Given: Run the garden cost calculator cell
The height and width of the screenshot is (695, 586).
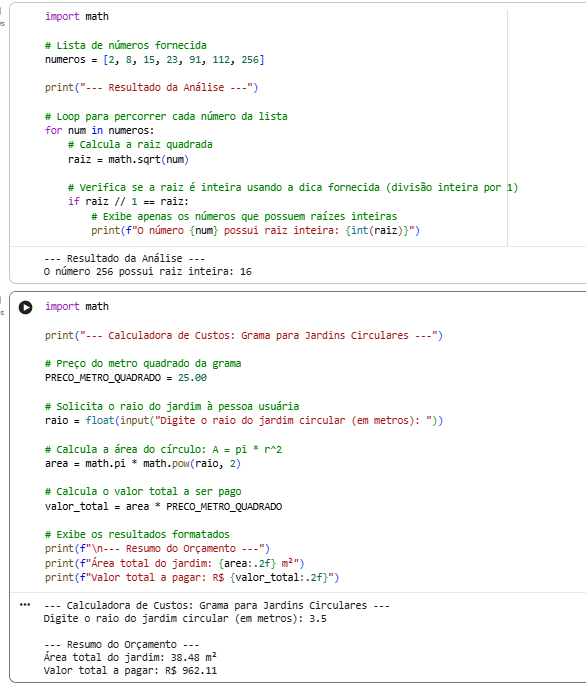Looking at the screenshot, I should point(25,307).
